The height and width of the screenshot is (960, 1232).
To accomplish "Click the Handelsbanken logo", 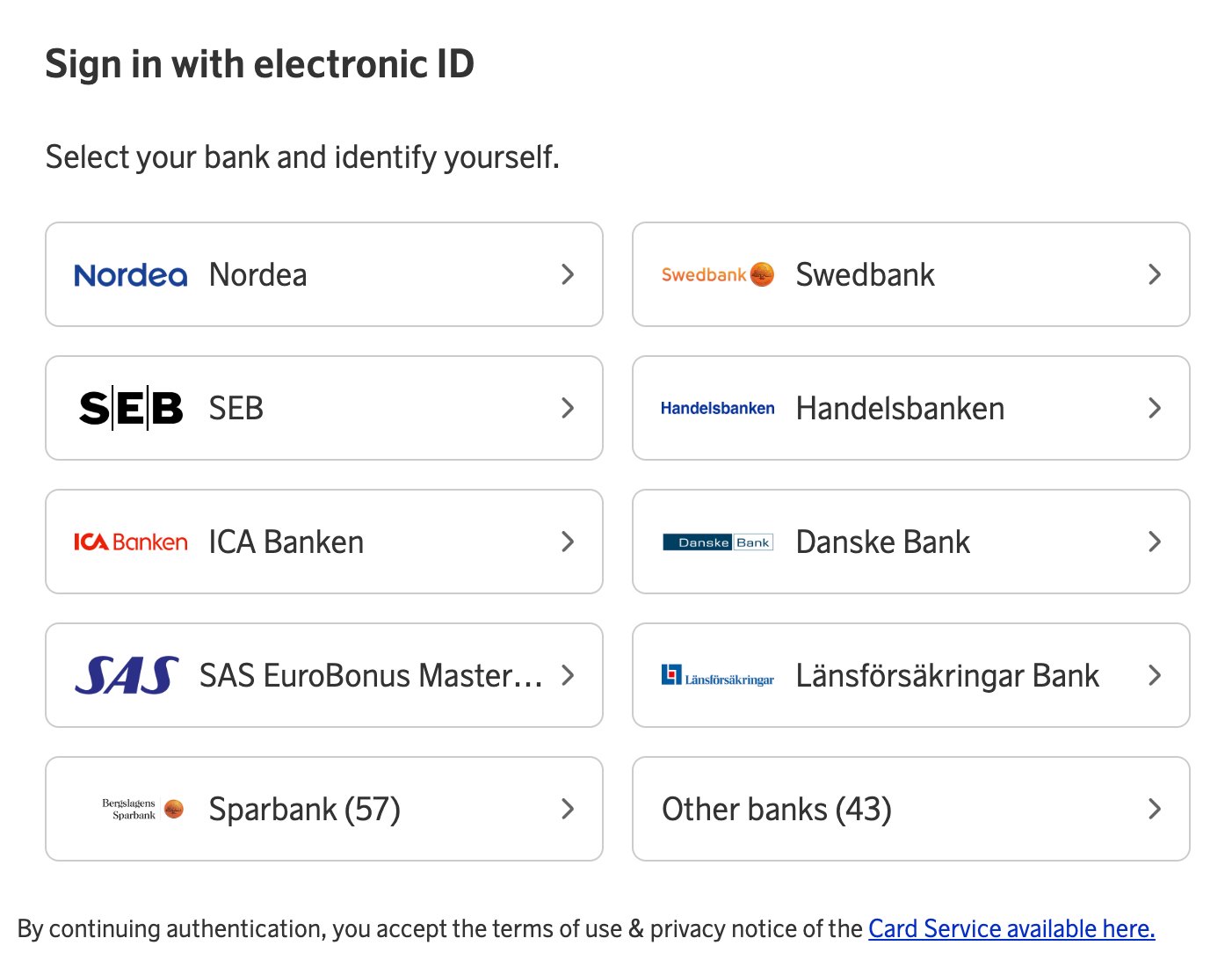I will [717, 408].
